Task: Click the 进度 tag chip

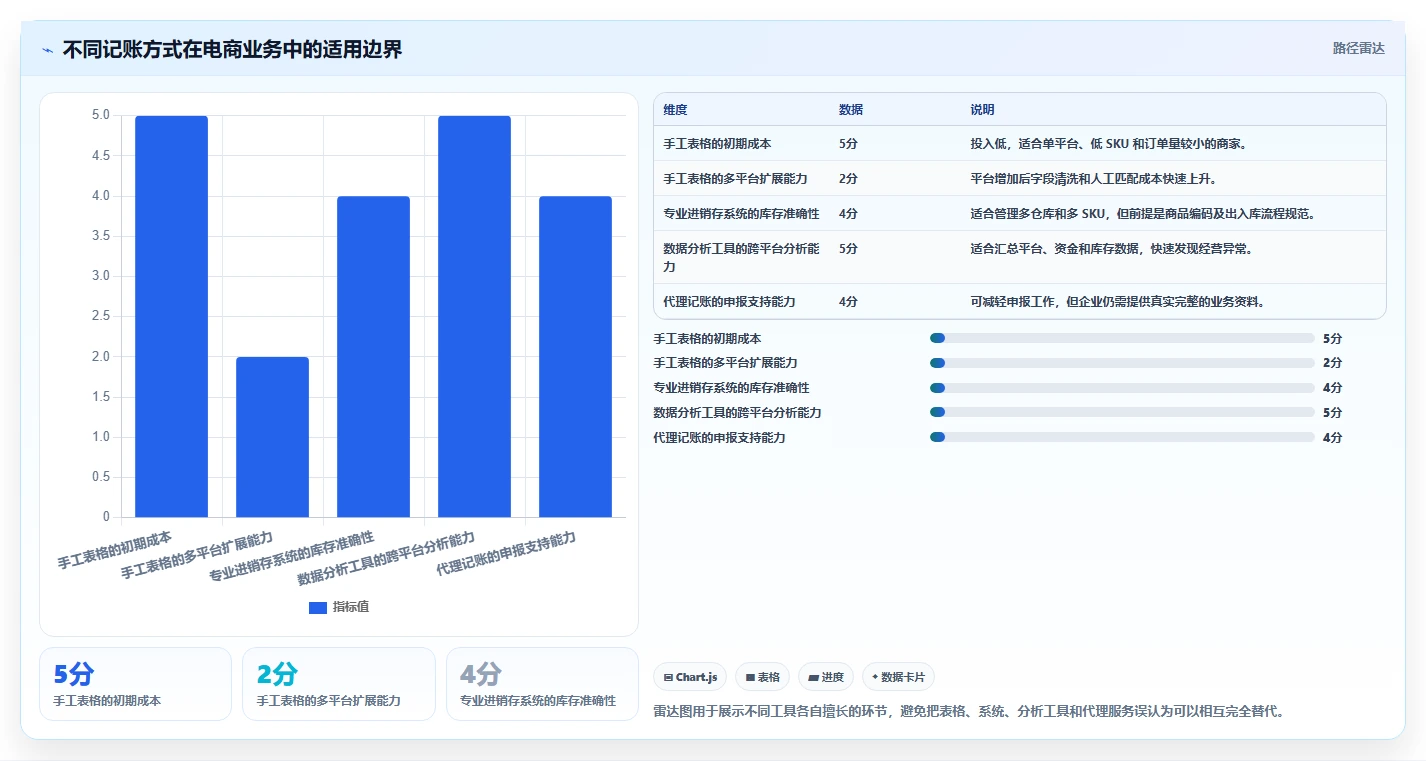Action: 826,677
